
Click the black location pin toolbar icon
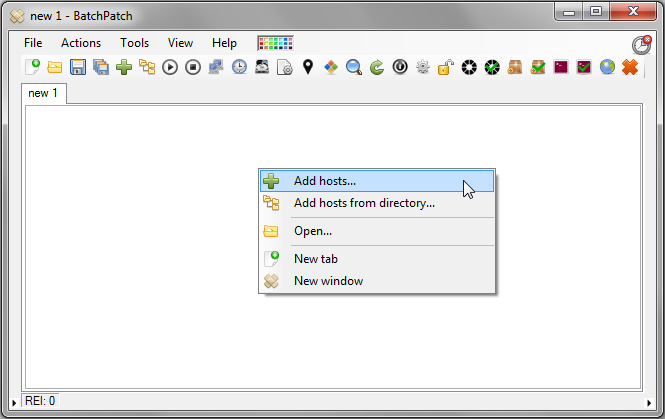pos(308,67)
